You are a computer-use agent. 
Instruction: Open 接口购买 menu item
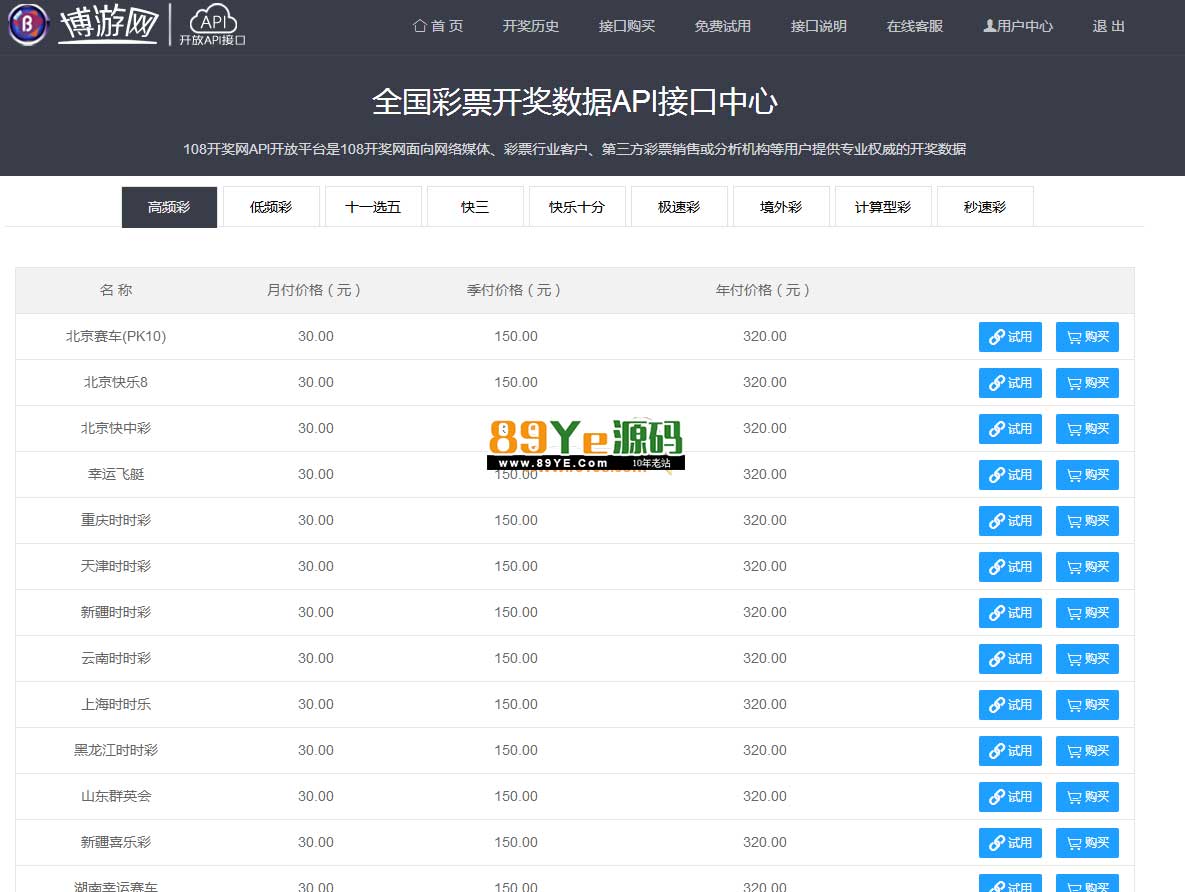tap(627, 26)
